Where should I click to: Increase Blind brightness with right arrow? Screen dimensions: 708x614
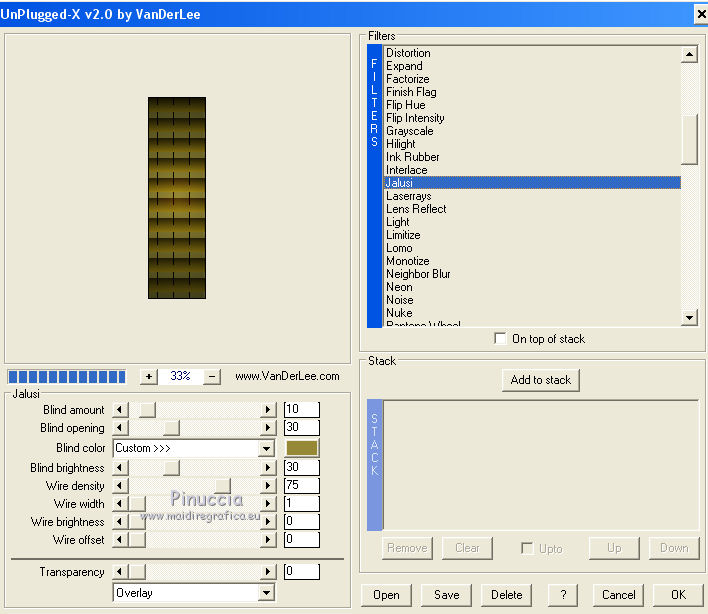268,467
